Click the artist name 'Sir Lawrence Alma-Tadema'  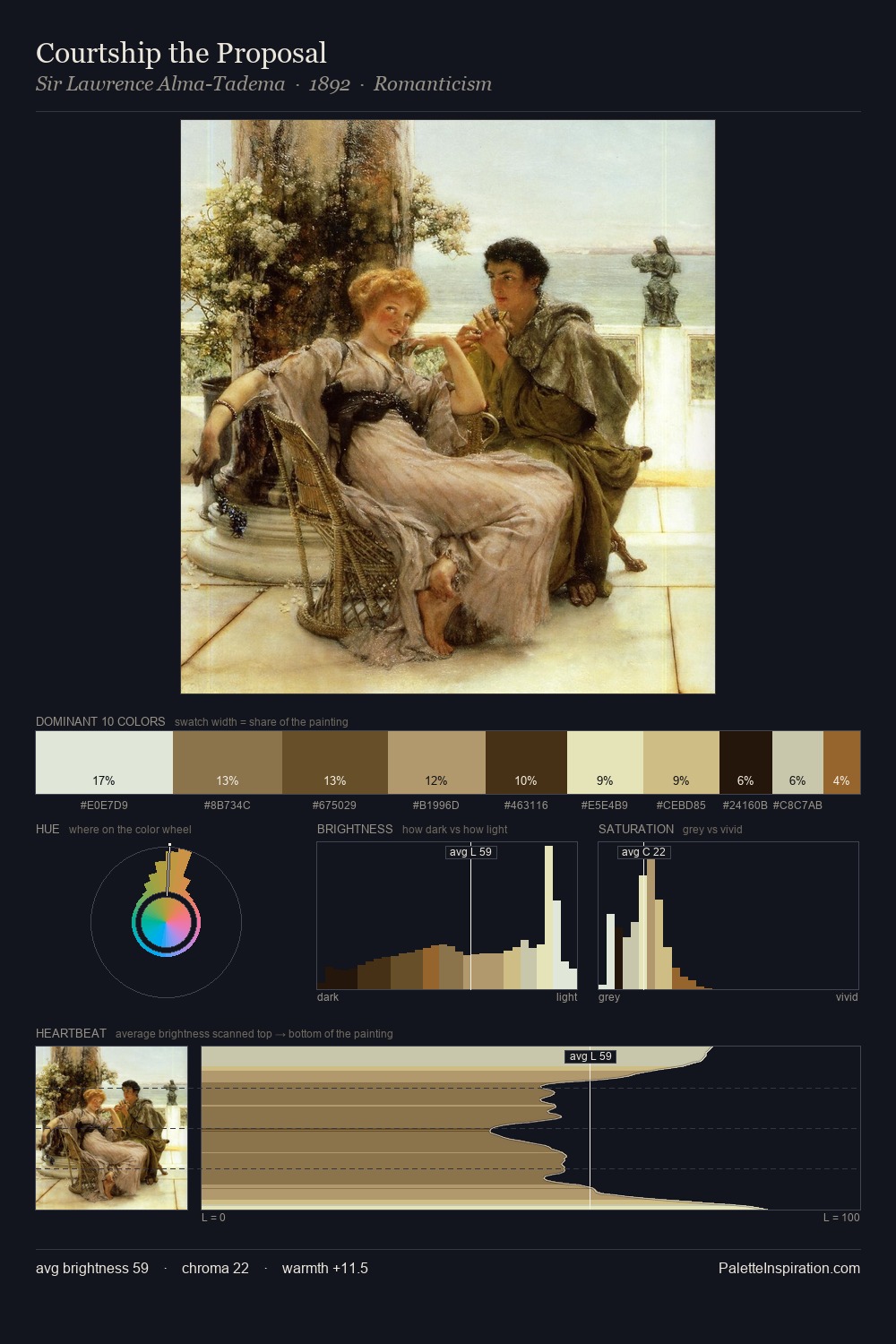(x=160, y=84)
